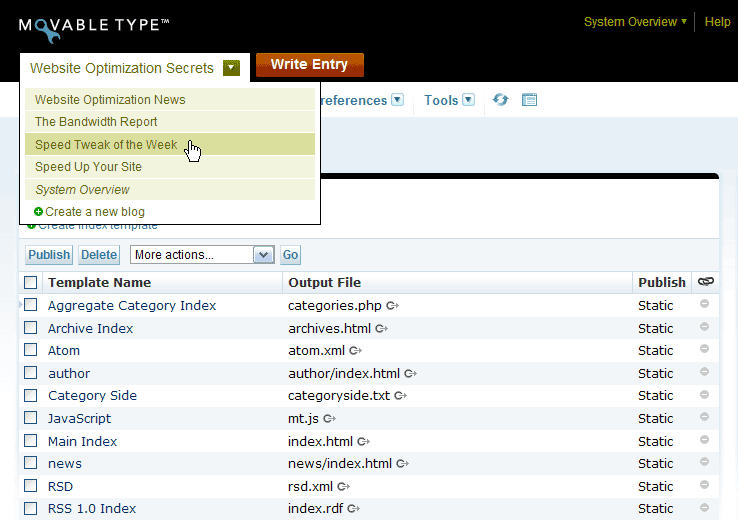The image size is (738, 520).
Task: Click link status dot for Category Side row
Action: tap(705, 394)
